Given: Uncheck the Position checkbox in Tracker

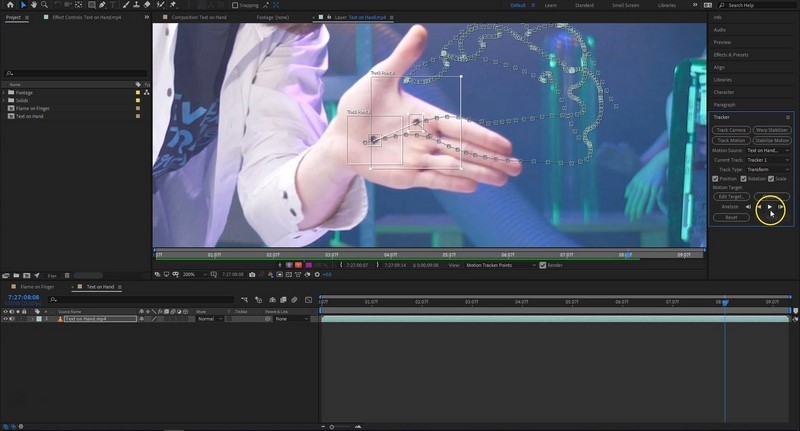Looking at the screenshot, I should (x=716, y=178).
